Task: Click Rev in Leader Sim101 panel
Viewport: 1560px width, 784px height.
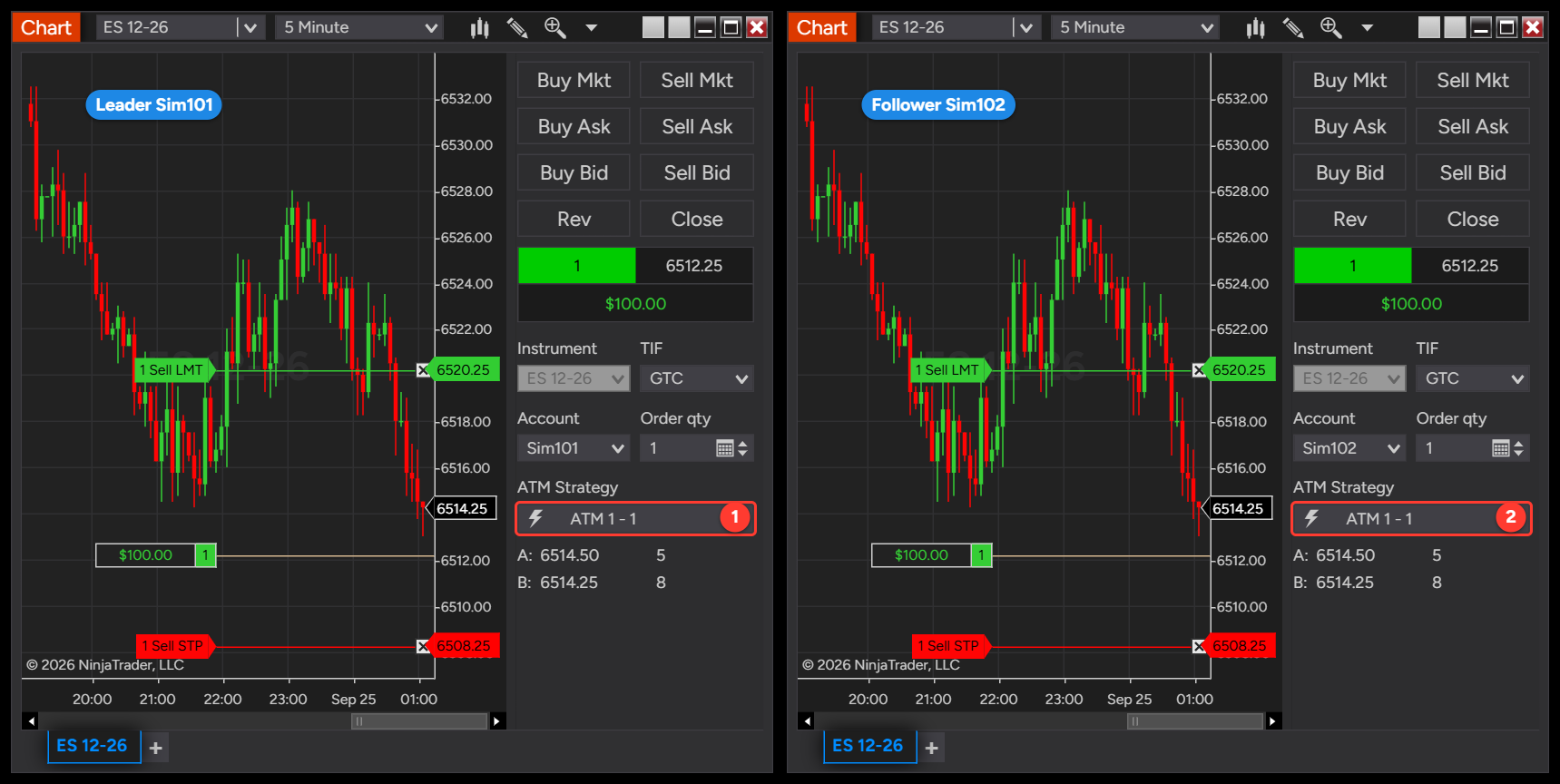Action: (x=574, y=220)
